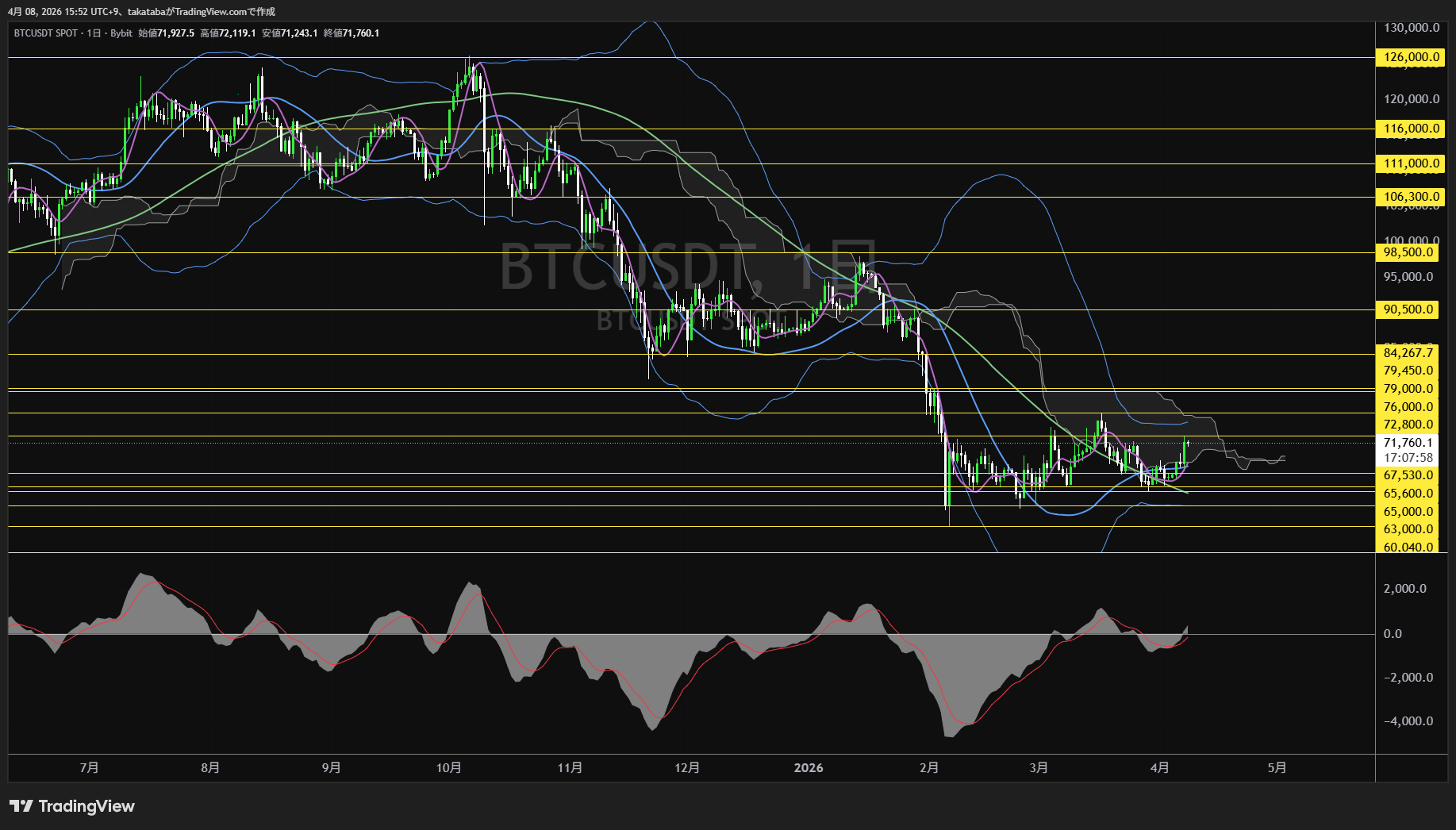The image size is (1456, 830).
Task: Click the -4,000.0 oscillator scale label
Action: click(1408, 721)
